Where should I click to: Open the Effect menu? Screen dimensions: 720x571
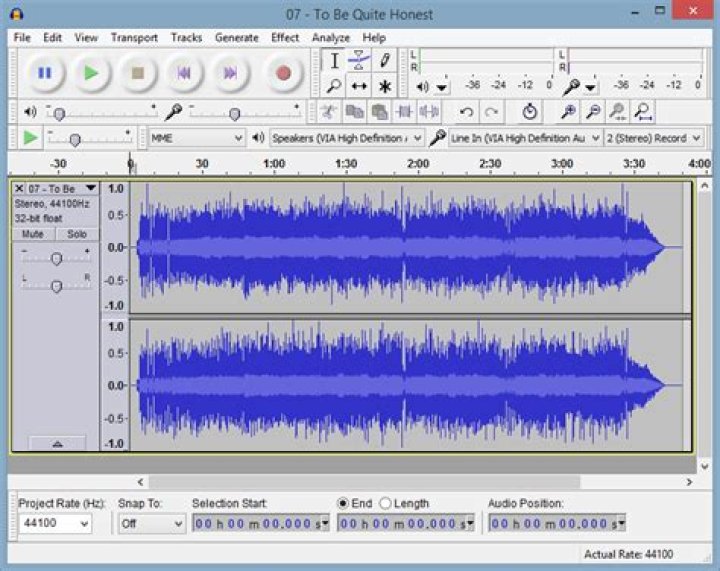pos(285,38)
